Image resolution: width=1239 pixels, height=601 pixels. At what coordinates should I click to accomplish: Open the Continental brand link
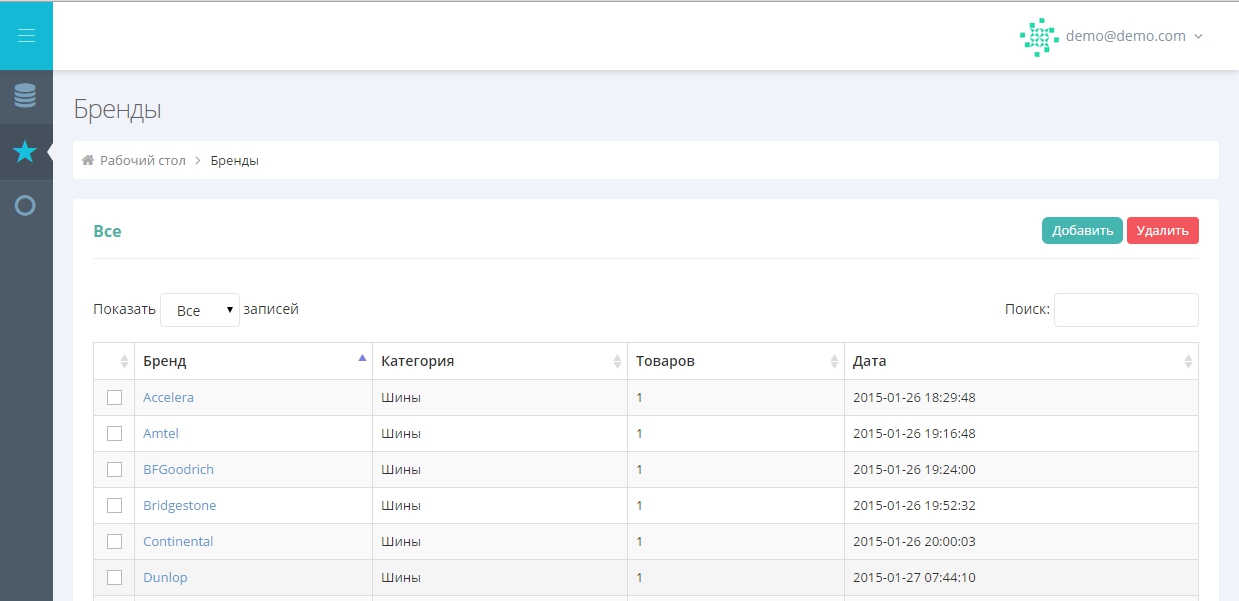(178, 541)
